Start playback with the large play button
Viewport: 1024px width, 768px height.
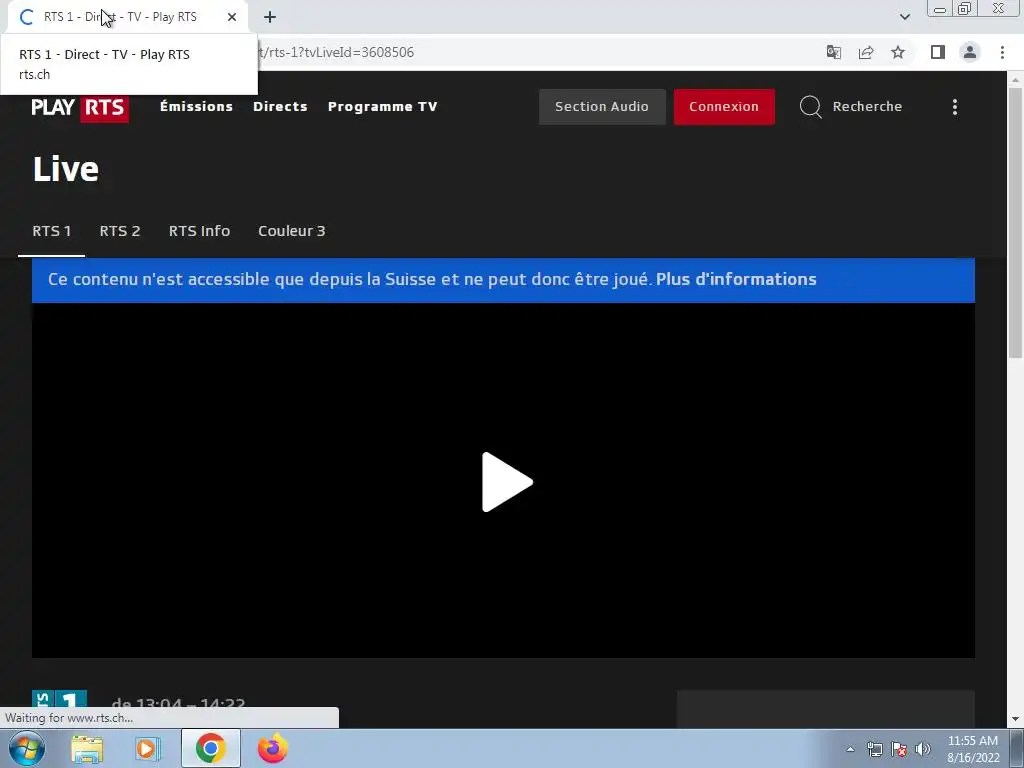click(507, 482)
